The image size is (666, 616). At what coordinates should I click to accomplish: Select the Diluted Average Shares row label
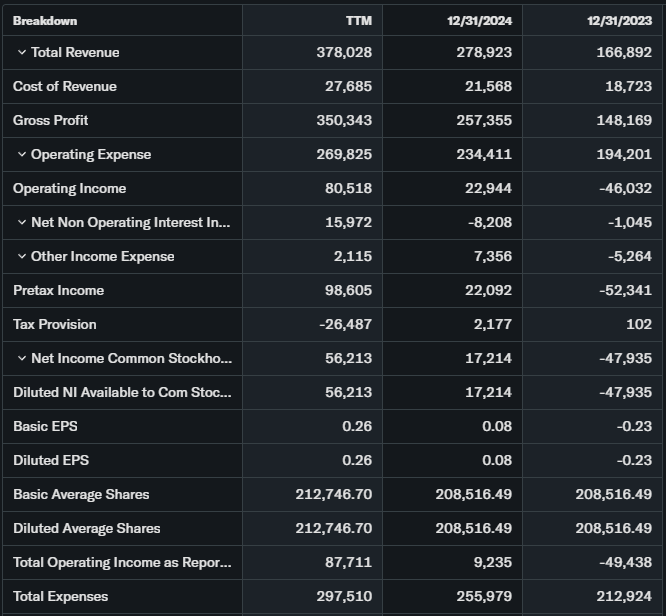87,528
